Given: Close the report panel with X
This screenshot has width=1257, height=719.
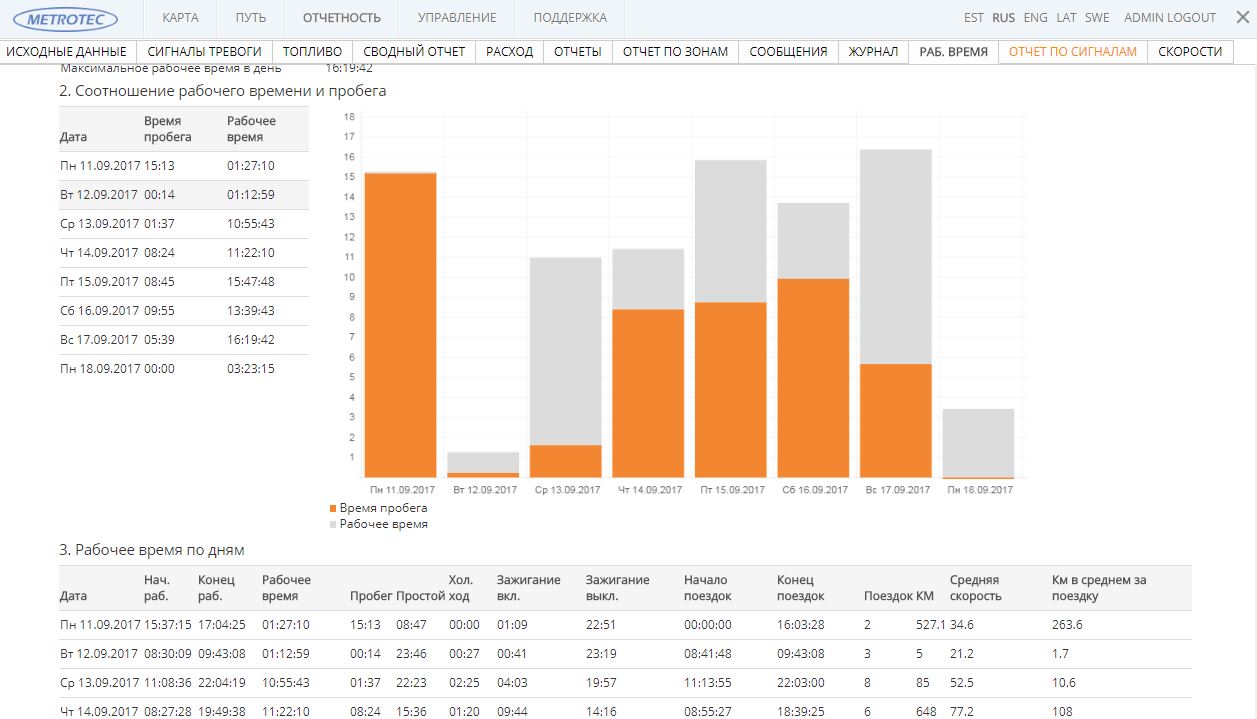Looking at the screenshot, I should [1242, 17].
